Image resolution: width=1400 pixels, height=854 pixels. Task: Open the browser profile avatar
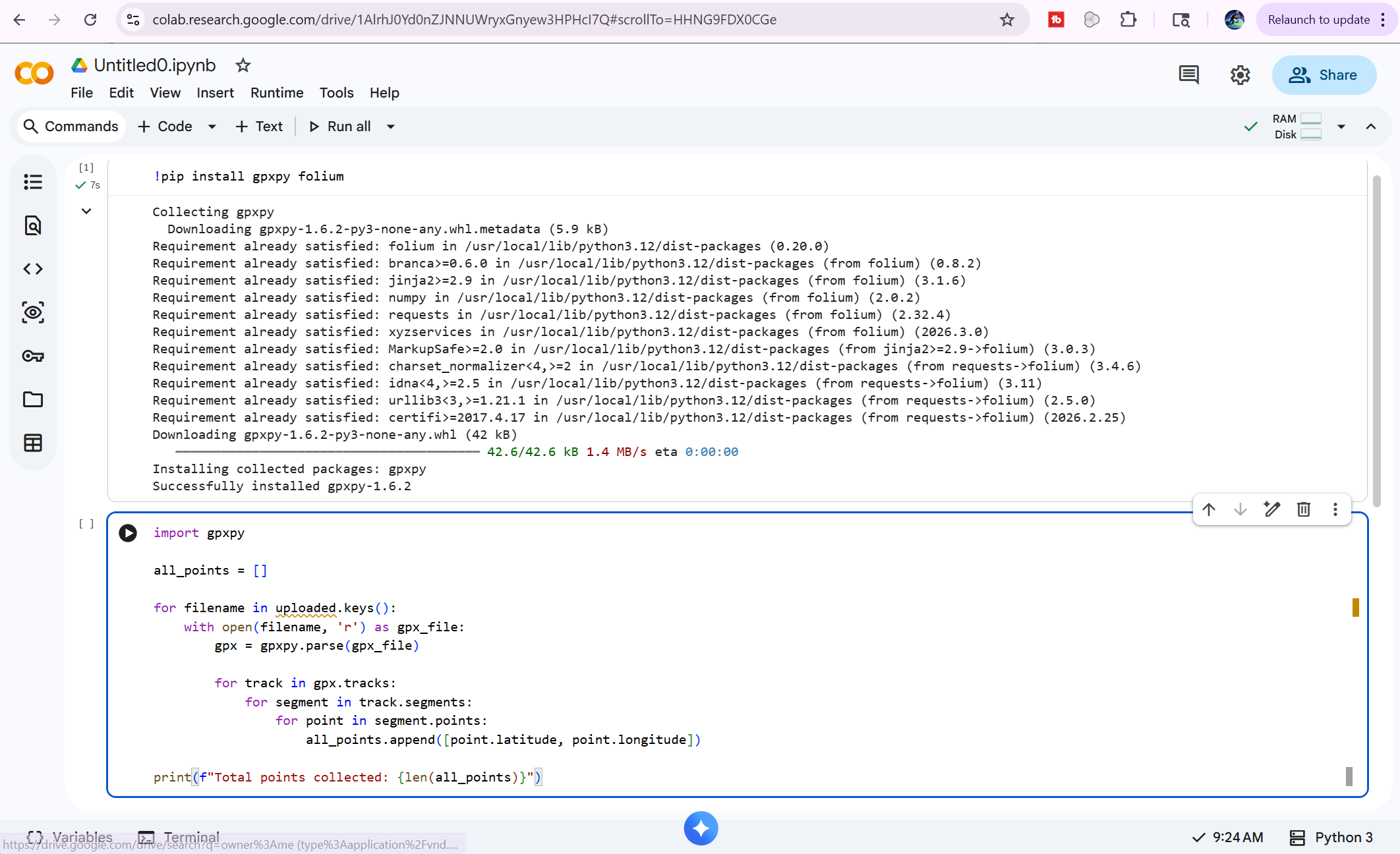pyautogui.click(x=1235, y=20)
